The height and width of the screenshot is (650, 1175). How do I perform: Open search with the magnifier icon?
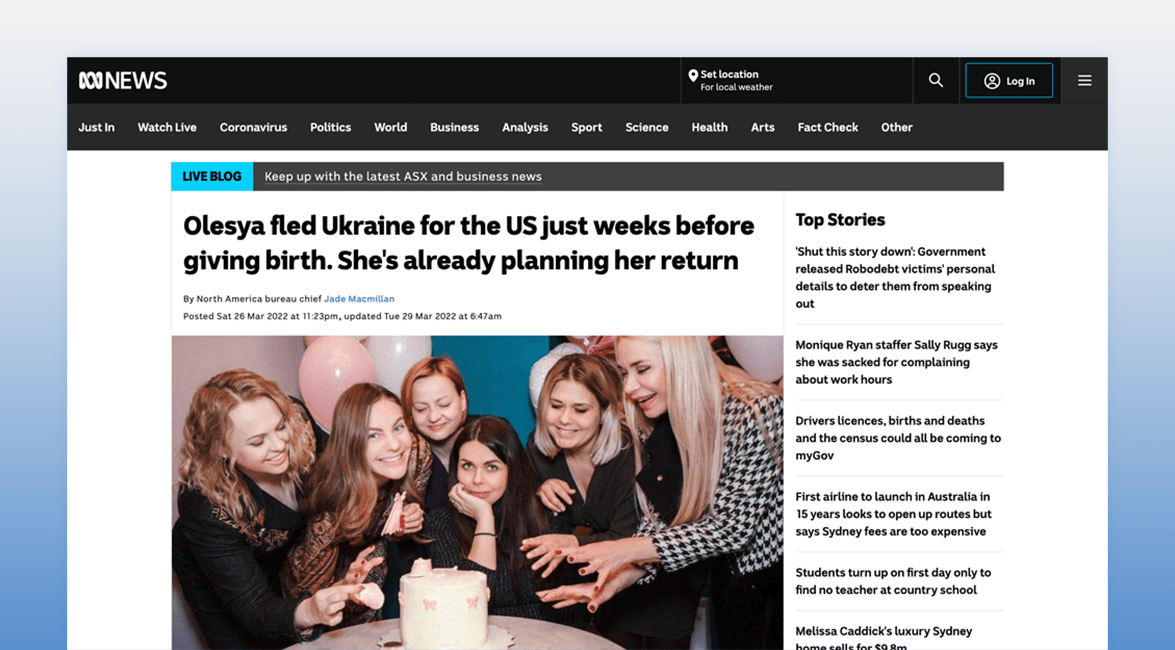coord(936,80)
